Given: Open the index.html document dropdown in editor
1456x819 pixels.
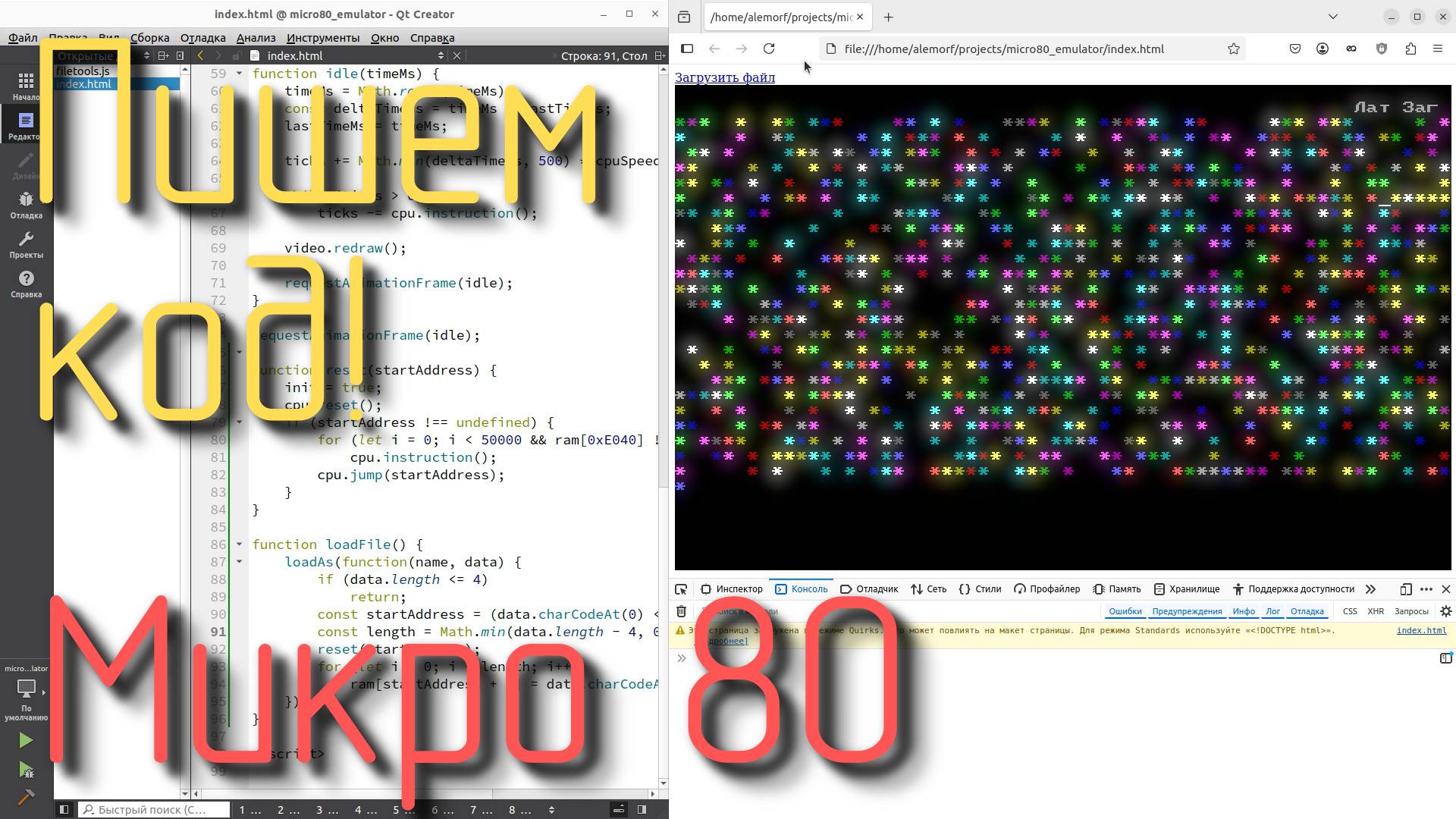Looking at the screenshot, I should (x=441, y=55).
